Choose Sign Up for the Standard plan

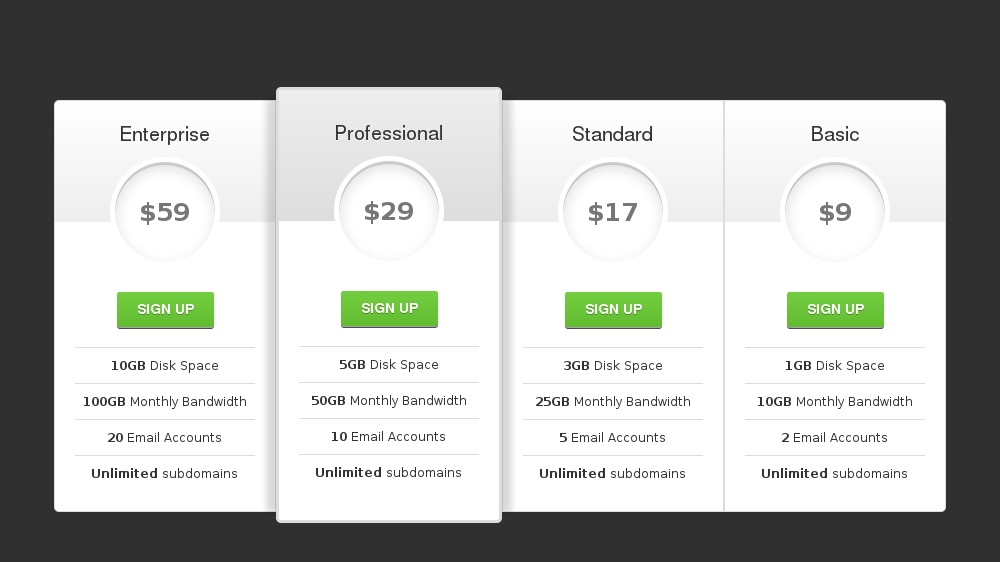pos(613,310)
